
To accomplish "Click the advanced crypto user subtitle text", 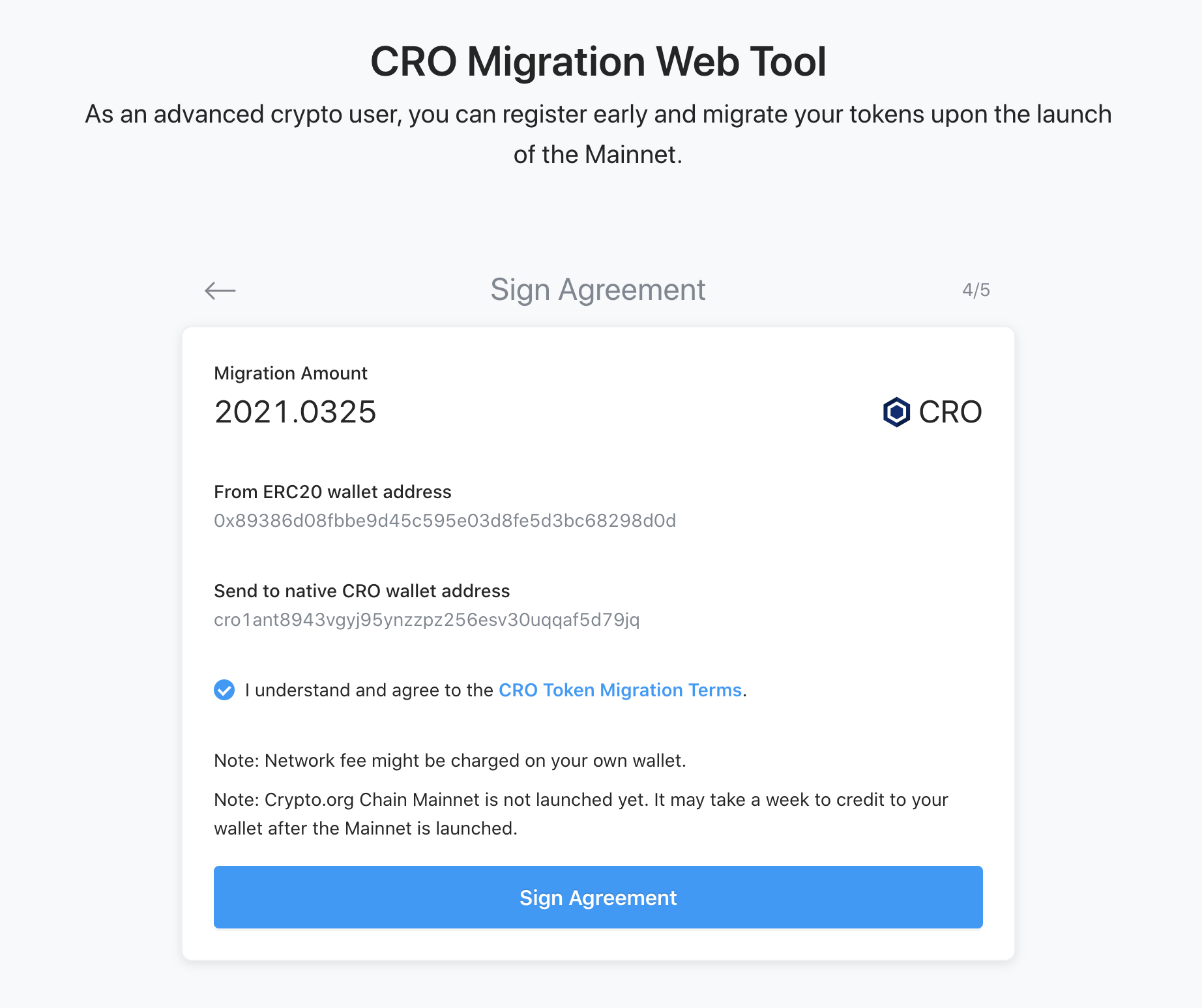I will 598,115.
